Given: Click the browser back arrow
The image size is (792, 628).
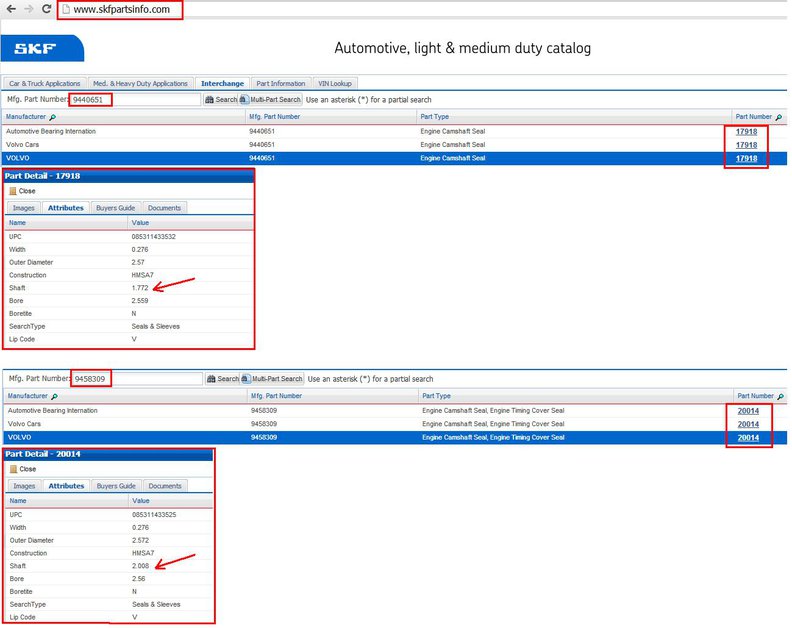Looking at the screenshot, I should 10,10.
